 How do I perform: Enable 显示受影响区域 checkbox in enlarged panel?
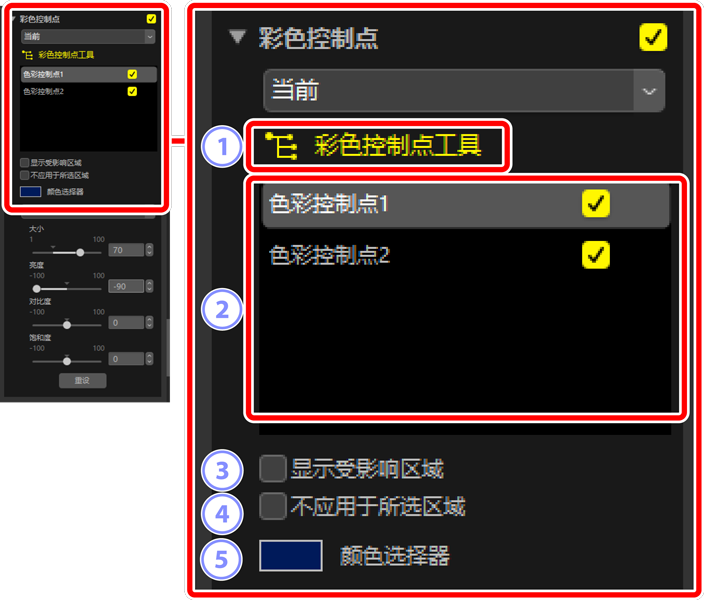pyautogui.click(x=273, y=468)
